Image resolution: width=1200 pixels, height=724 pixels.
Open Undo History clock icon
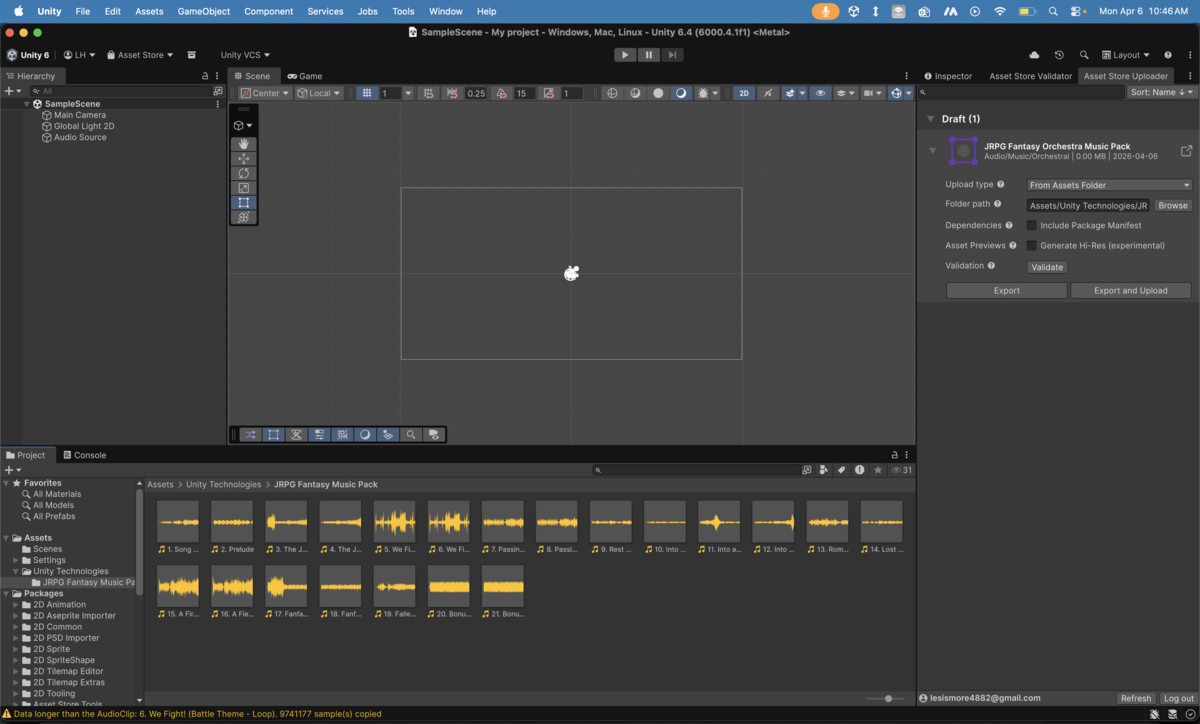1059,55
